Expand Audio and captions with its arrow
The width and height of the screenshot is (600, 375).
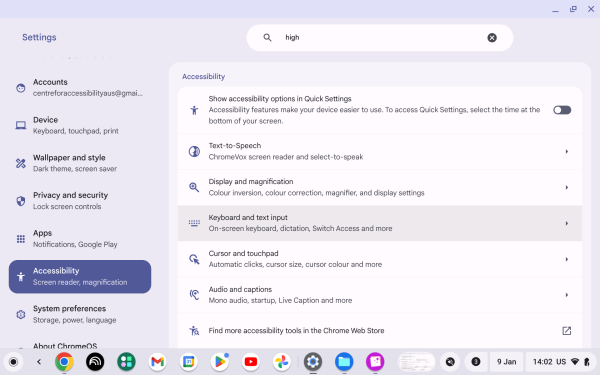coord(567,295)
